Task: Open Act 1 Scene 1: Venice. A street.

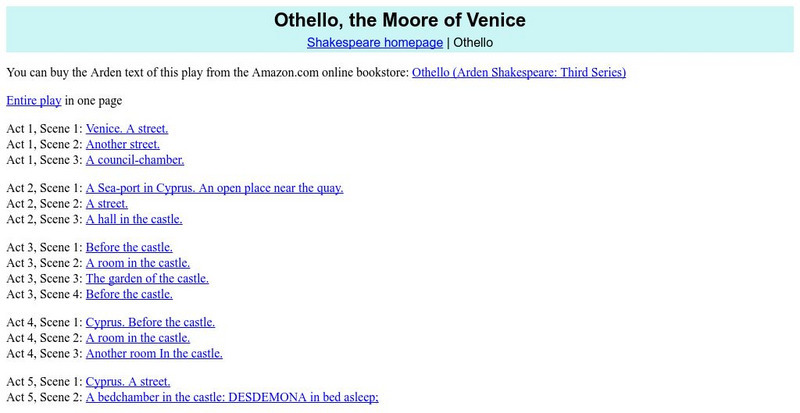Action: pyautogui.click(x=127, y=129)
